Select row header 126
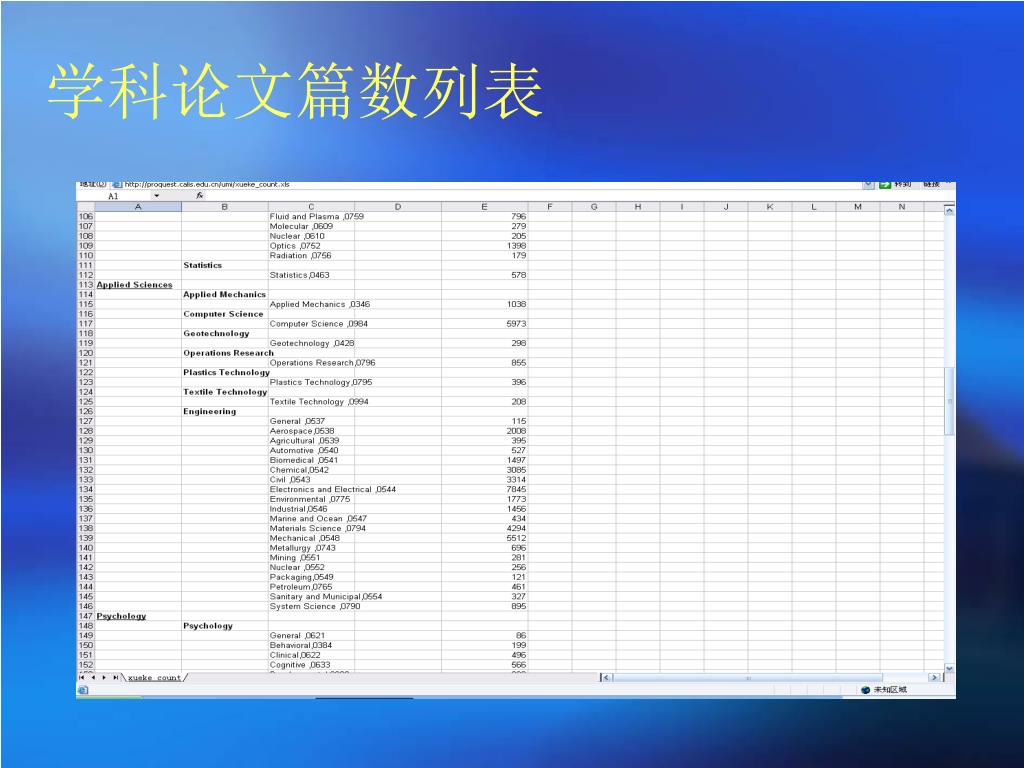1024x768 pixels. (86, 411)
